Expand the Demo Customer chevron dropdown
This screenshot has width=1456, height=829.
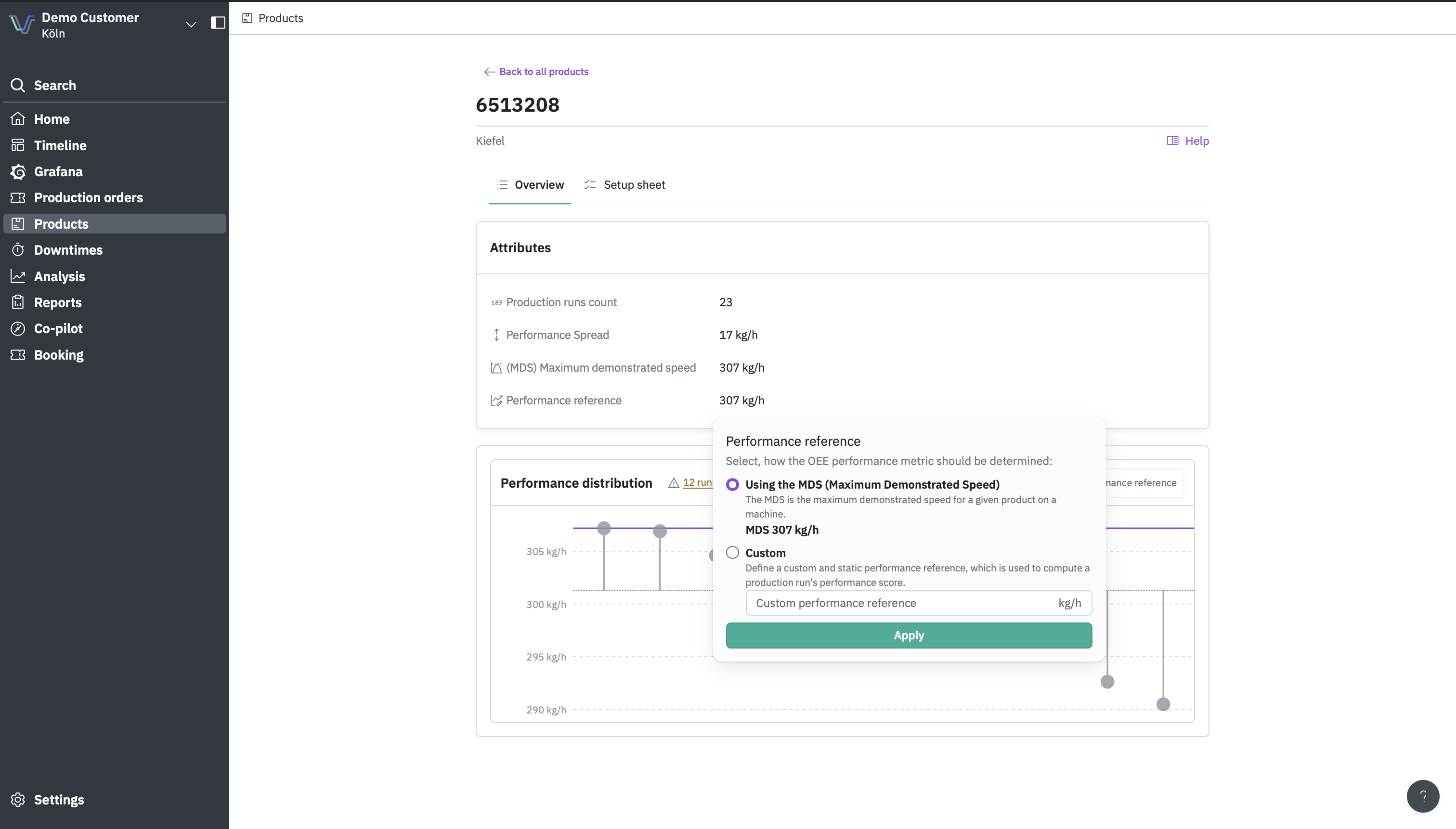coord(191,24)
